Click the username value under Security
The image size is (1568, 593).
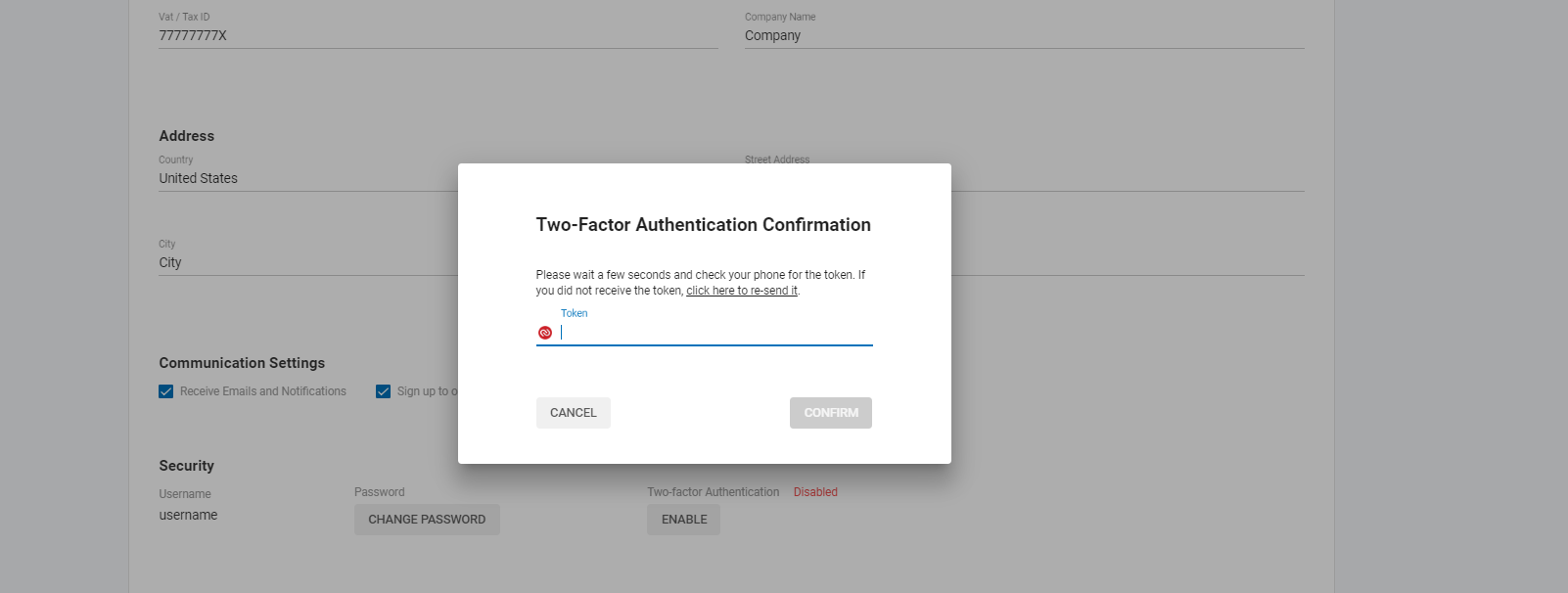pos(189,516)
